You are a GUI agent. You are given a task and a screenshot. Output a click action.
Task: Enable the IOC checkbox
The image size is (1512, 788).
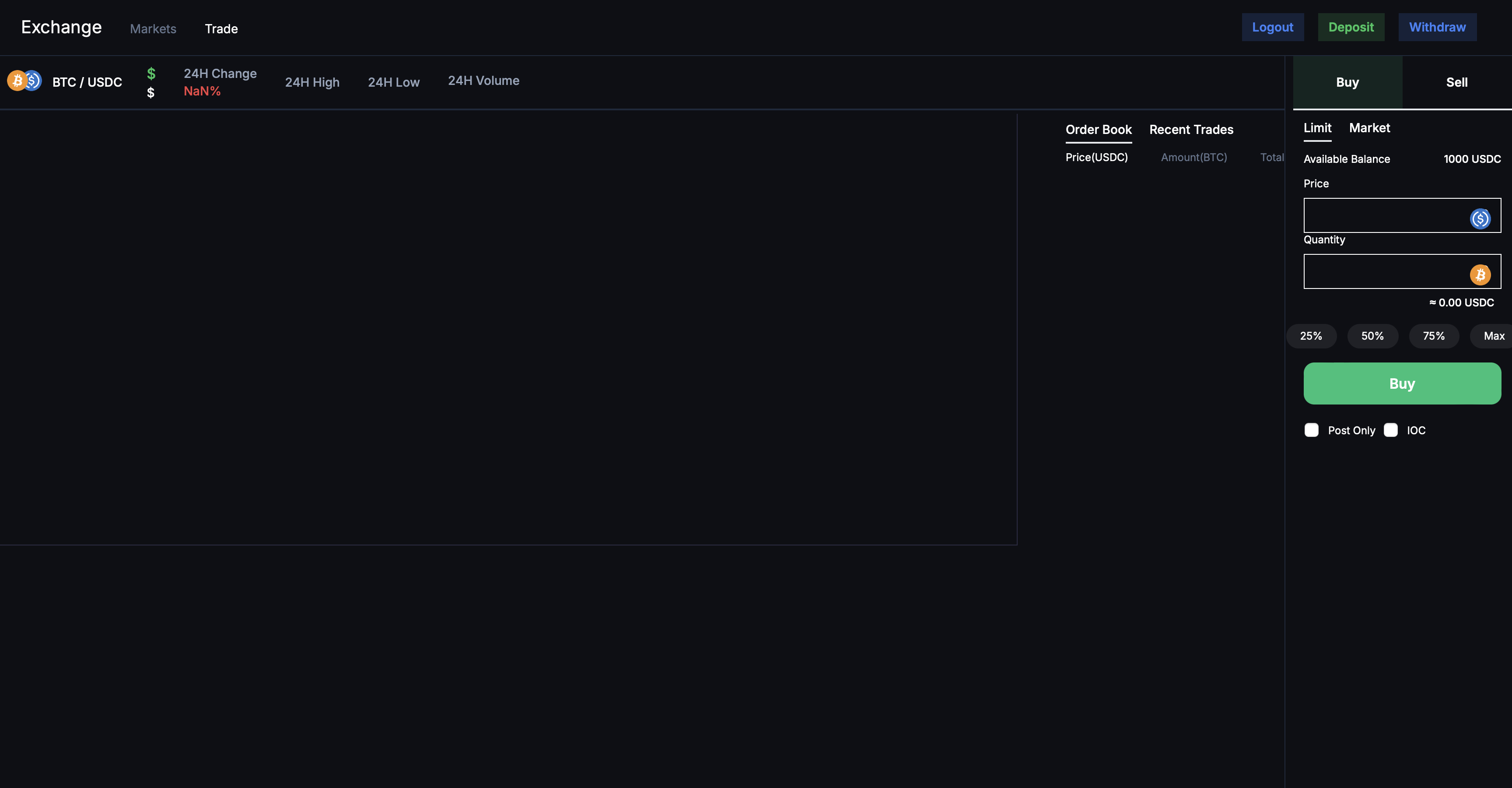pyautogui.click(x=1390, y=430)
